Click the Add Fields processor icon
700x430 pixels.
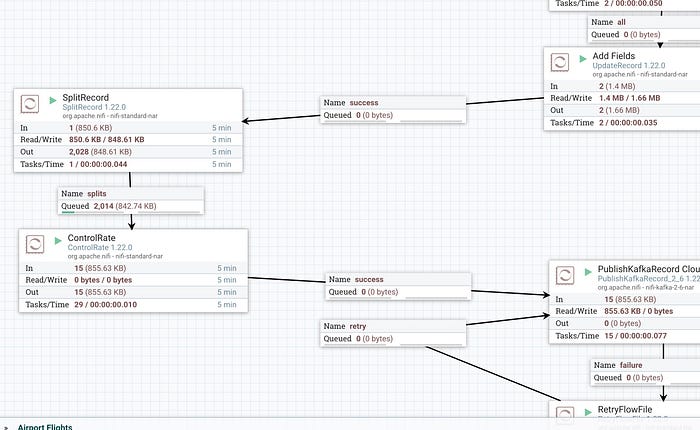pos(560,62)
